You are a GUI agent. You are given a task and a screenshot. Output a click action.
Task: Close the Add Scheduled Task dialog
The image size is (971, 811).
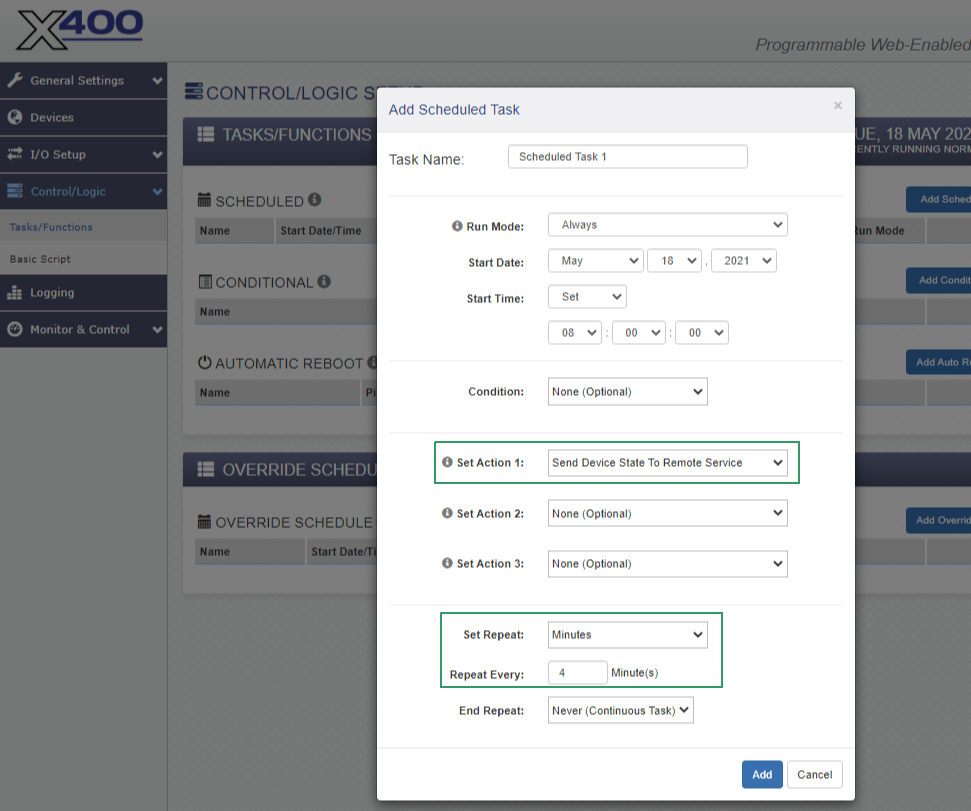(837, 105)
